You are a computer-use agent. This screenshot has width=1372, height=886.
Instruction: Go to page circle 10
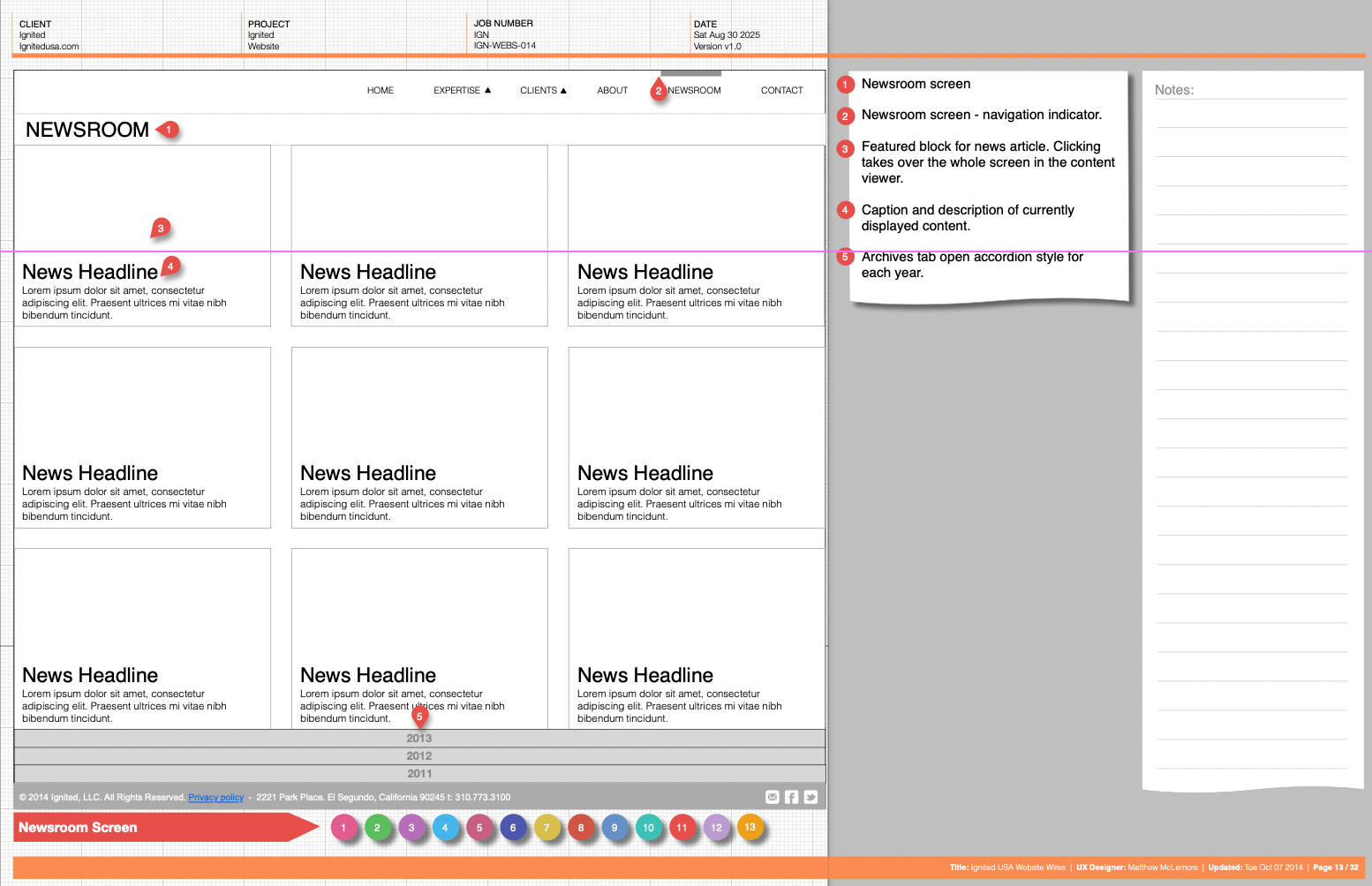[x=649, y=828]
